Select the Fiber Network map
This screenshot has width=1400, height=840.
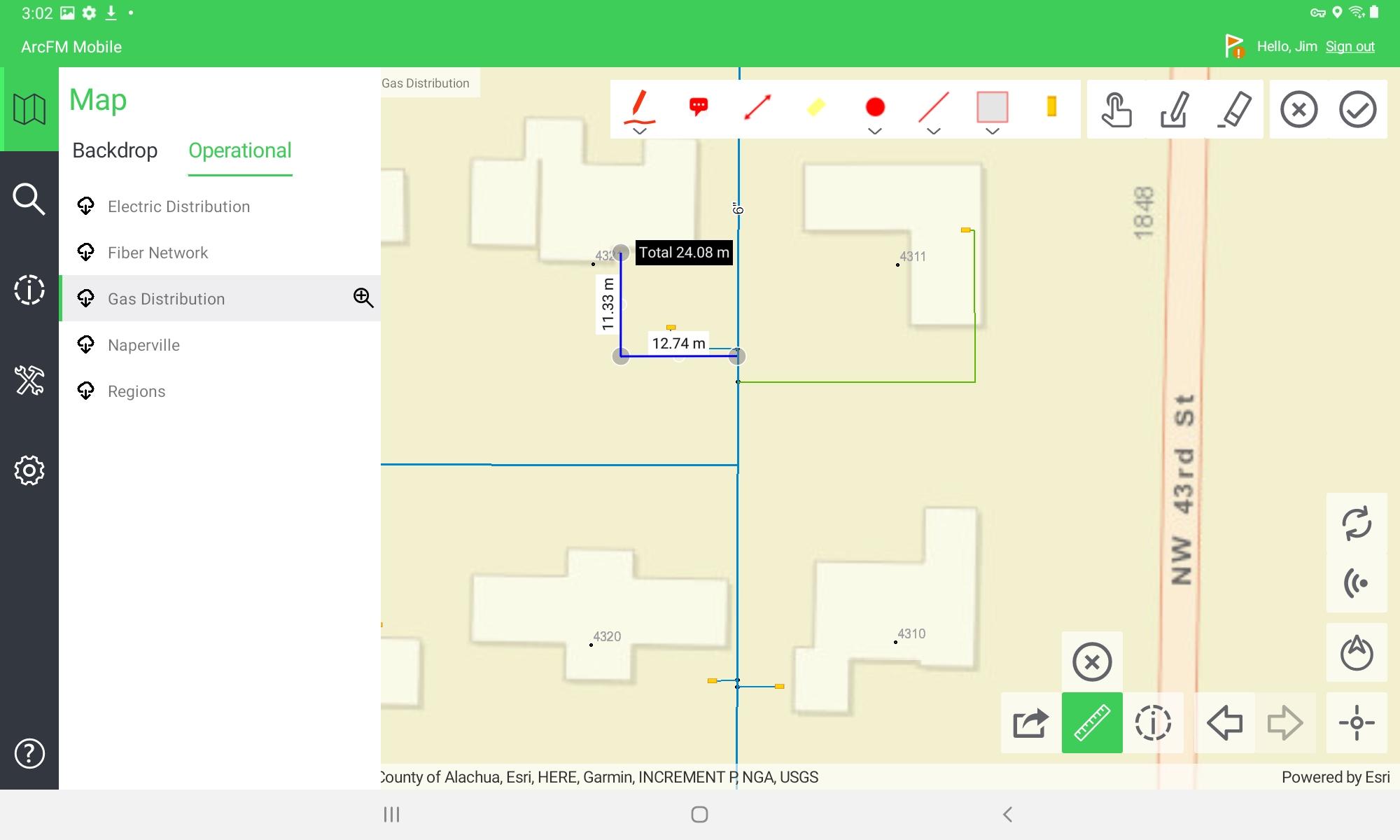(x=220, y=253)
